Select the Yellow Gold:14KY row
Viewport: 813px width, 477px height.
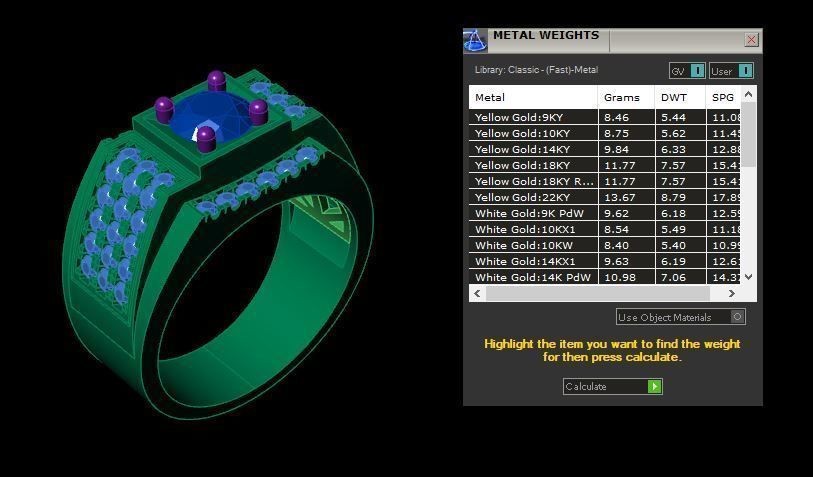tap(605, 149)
